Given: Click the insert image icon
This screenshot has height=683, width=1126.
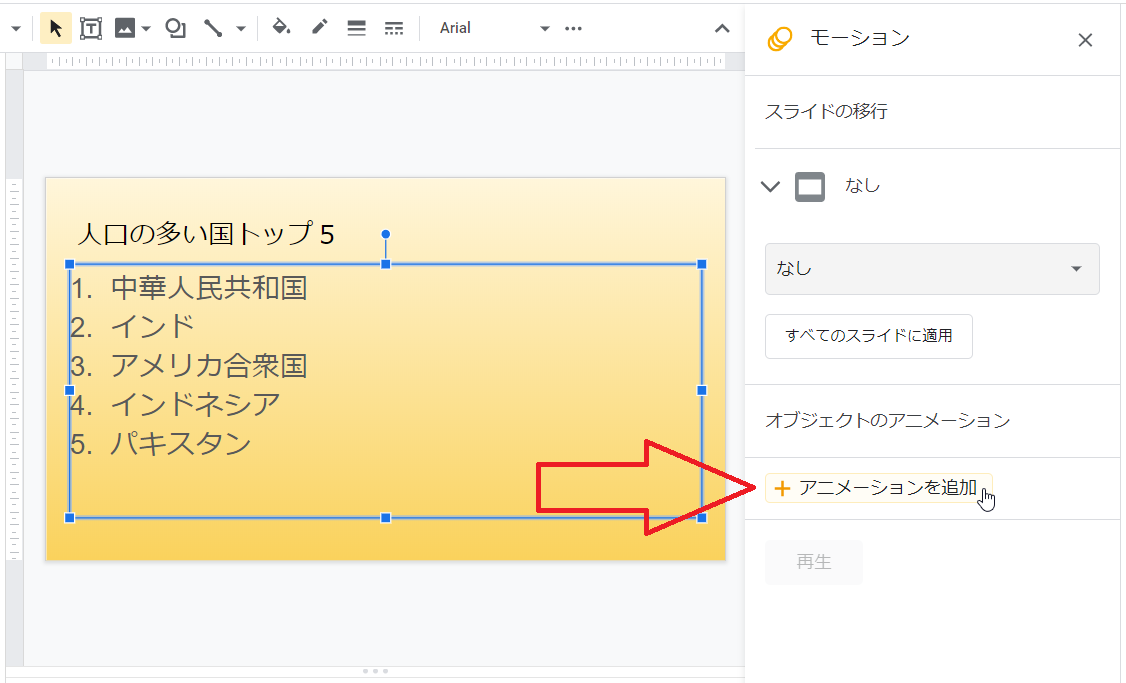Looking at the screenshot, I should pos(125,28).
